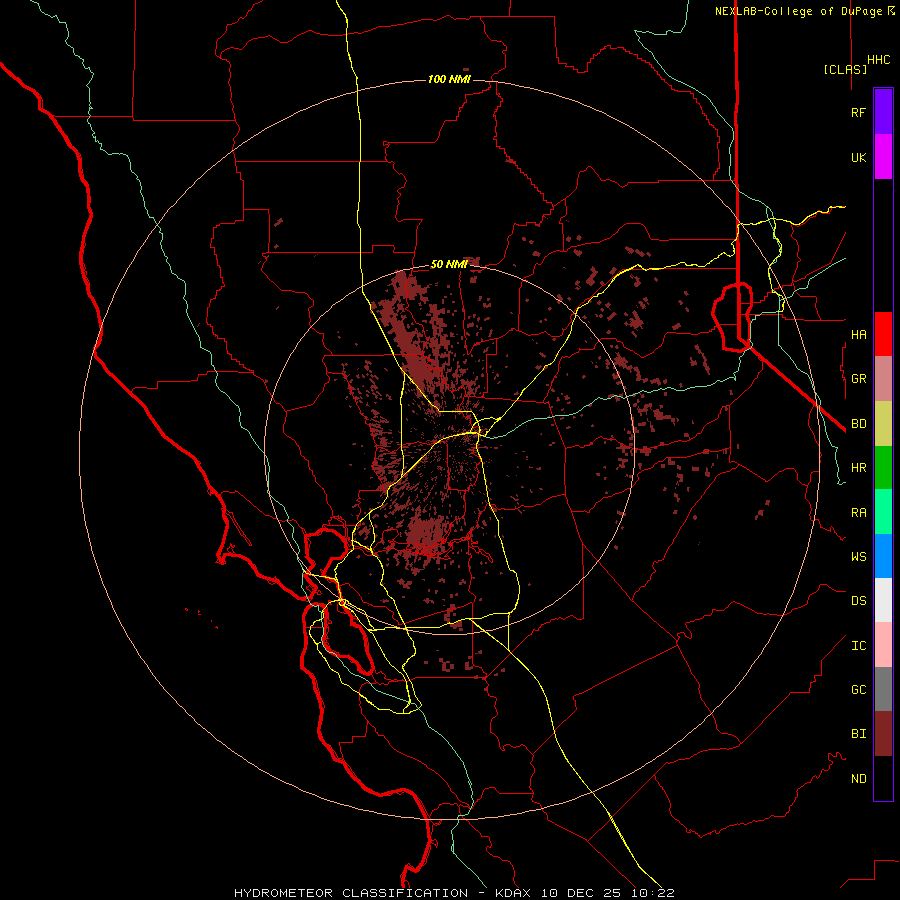This screenshot has width=900, height=900.
Task: Click the NEXLAB-College of DuPage credit text
Action: 801,11
